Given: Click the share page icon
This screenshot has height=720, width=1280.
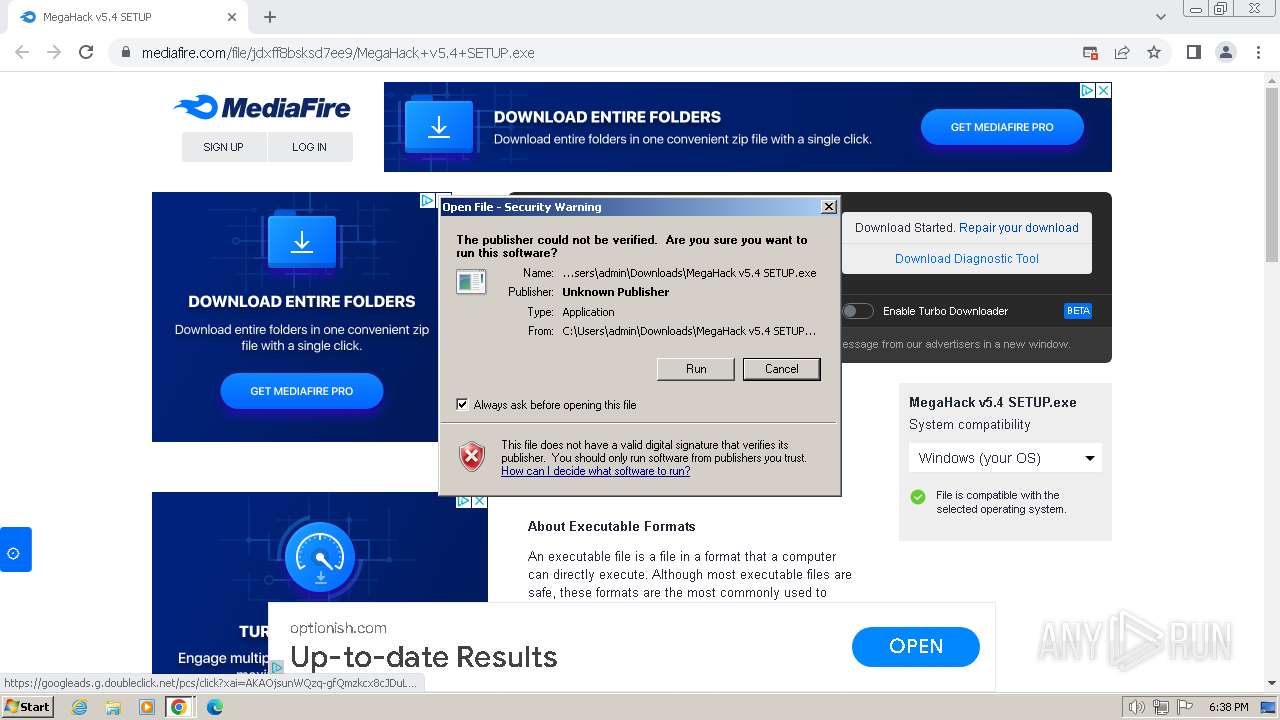Looking at the screenshot, I should pyautogui.click(x=1122, y=52).
